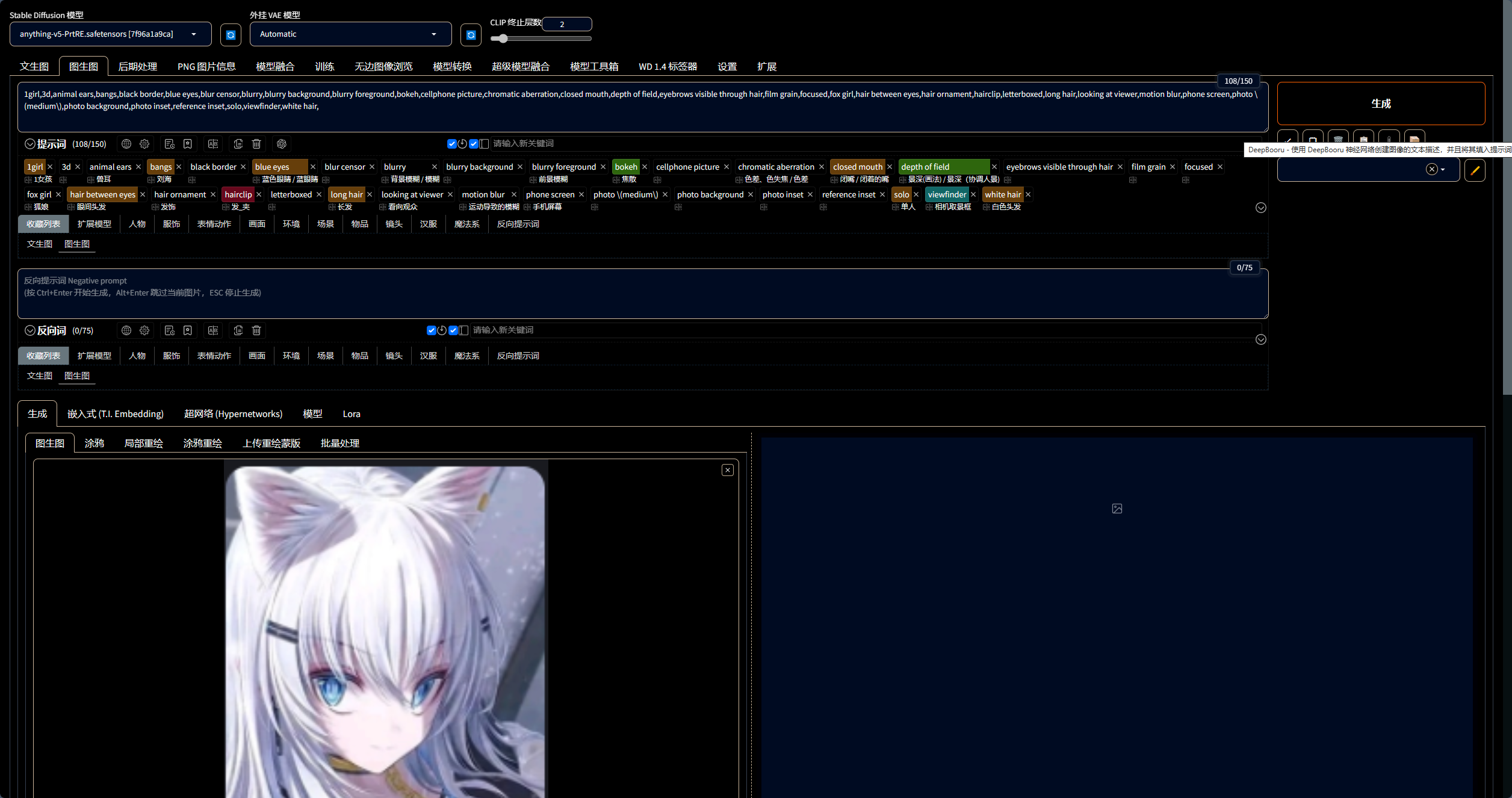Remove the uploaded fox girl image
The height and width of the screenshot is (798, 1512).
(727, 470)
